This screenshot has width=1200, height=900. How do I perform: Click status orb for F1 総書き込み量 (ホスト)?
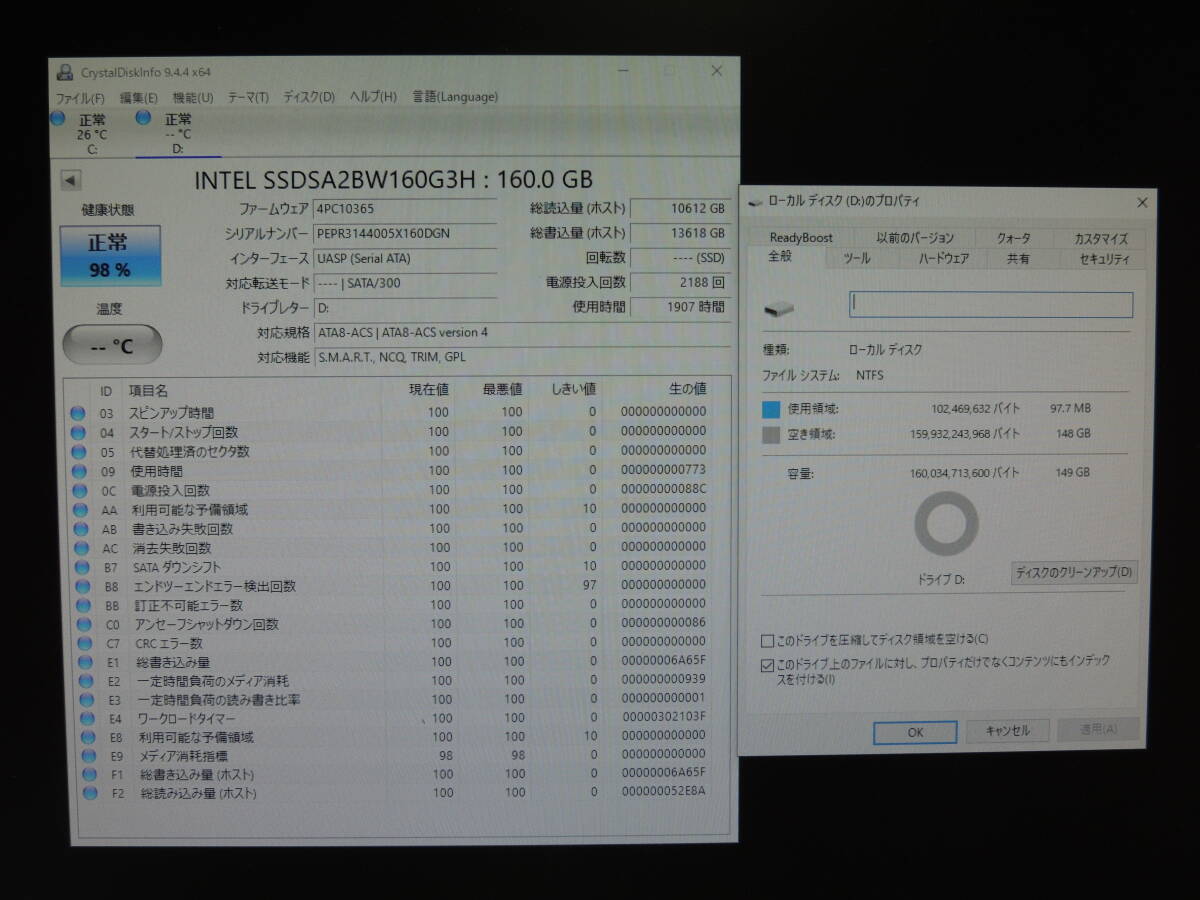pyautogui.click(x=90, y=774)
